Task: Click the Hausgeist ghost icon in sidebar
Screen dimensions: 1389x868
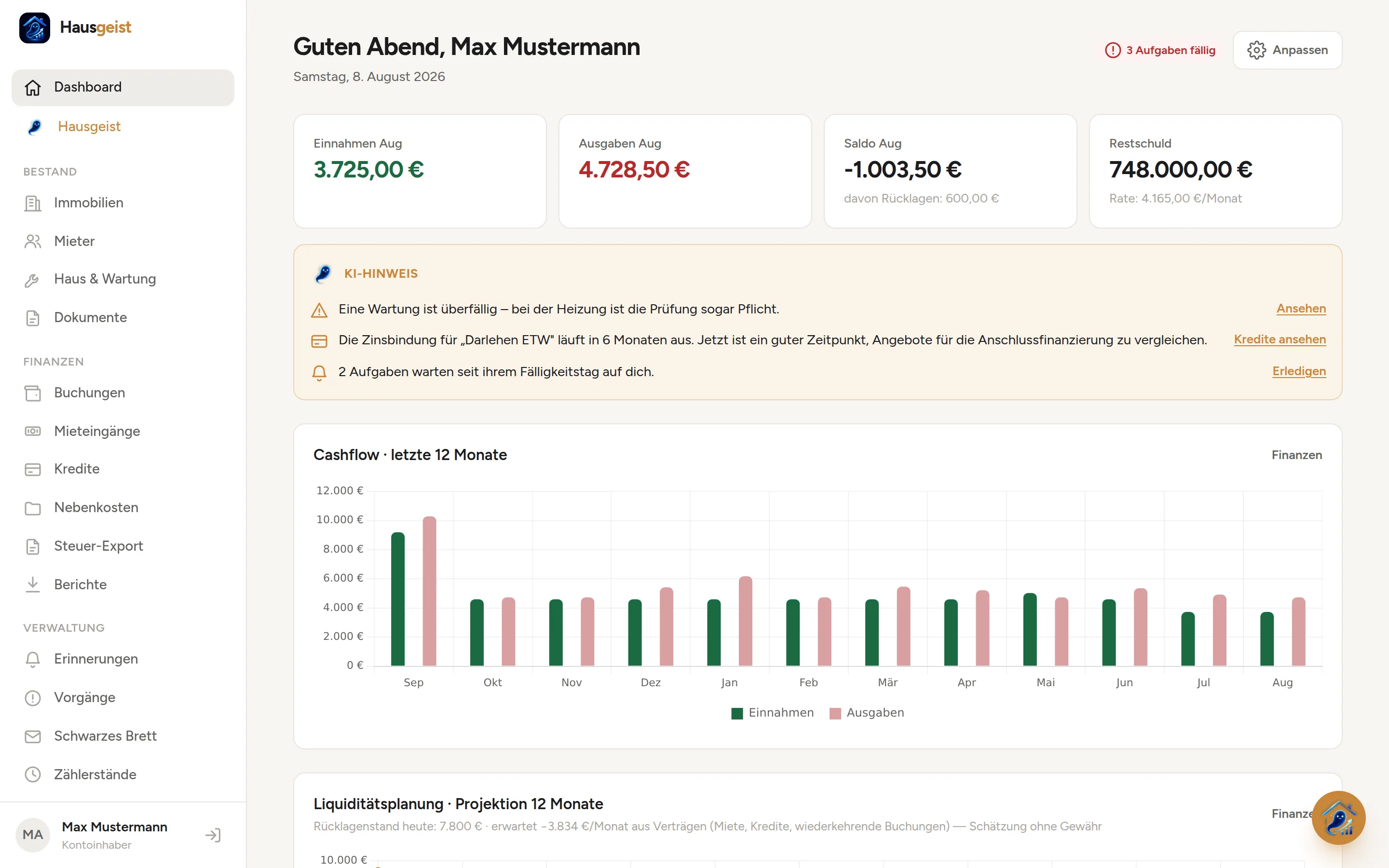Action: click(34, 126)
